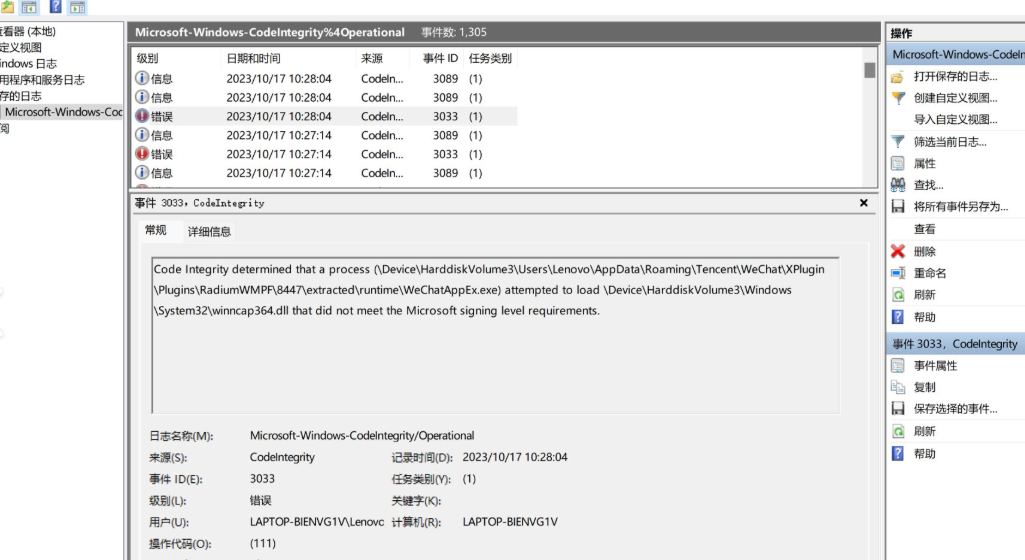The width and height of the screenshot is (1025, 560).
Task: Click the blue question mark toolbar icon
Action: [x=55, y=7]
